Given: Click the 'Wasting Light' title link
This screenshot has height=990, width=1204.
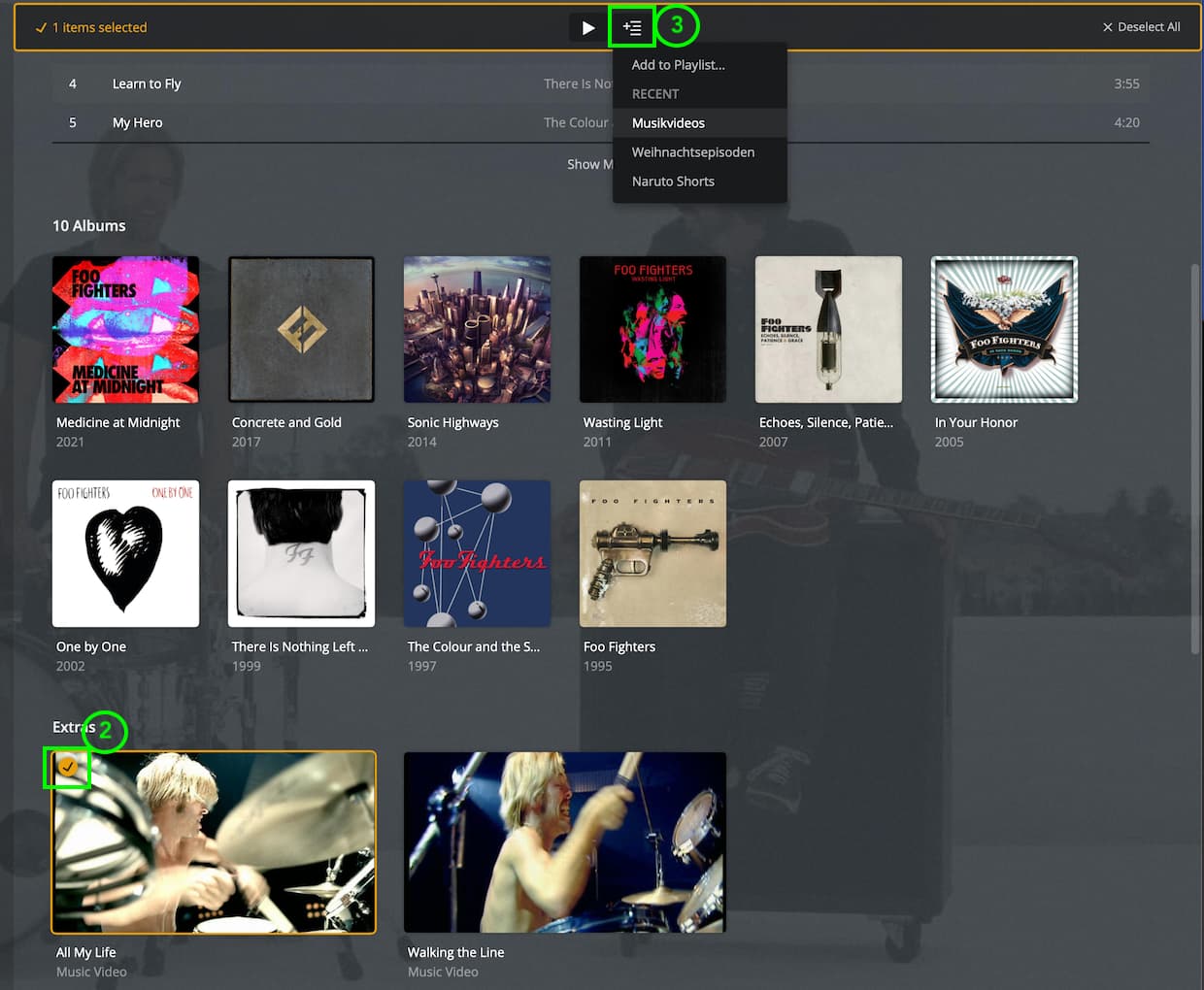Looking at the screenshot, I should click(622, 422).
